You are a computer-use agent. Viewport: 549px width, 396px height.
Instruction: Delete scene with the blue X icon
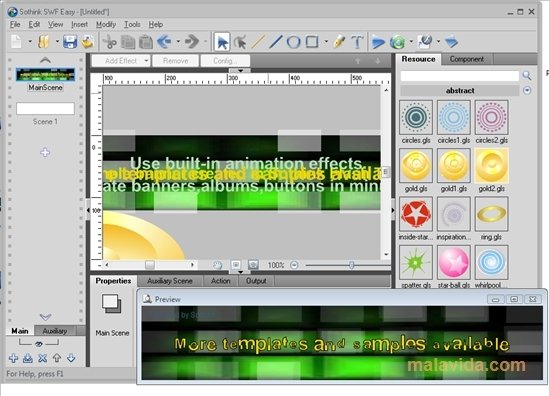tap(42, 358)
